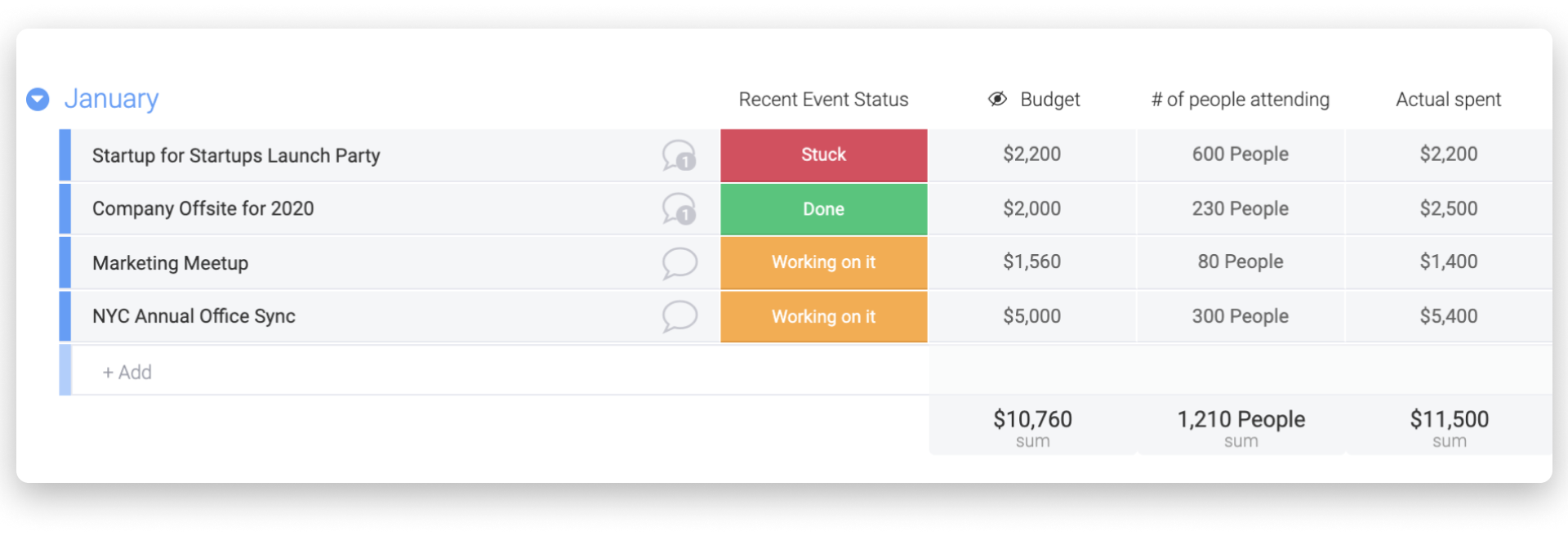
Task: Select the Actual spent column header
Action: tap(1448, 100)
